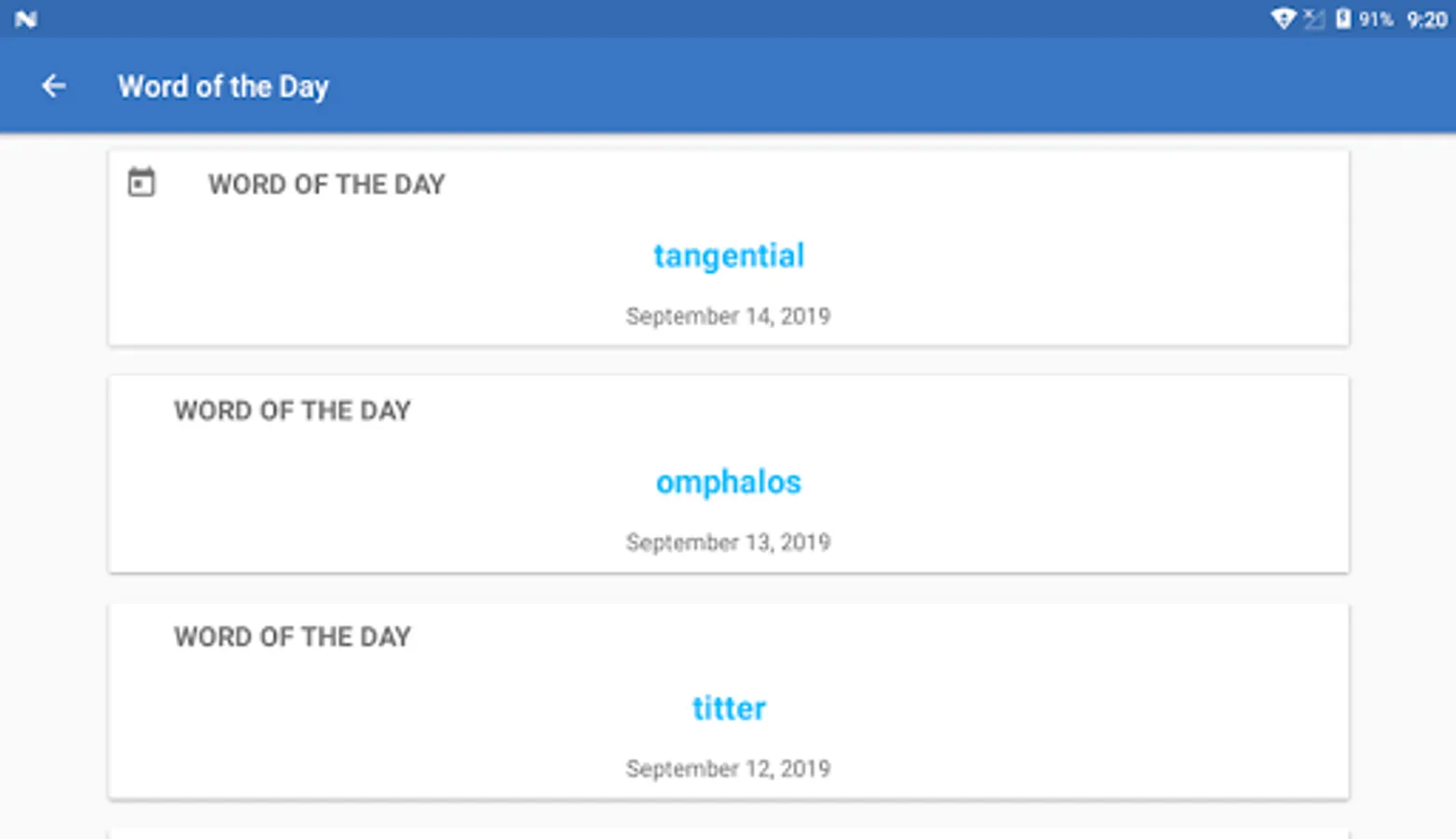Tap the no-SIM signal icon
The height and width of the screenshot is (839, 1456).
[x=1313, y=19]
